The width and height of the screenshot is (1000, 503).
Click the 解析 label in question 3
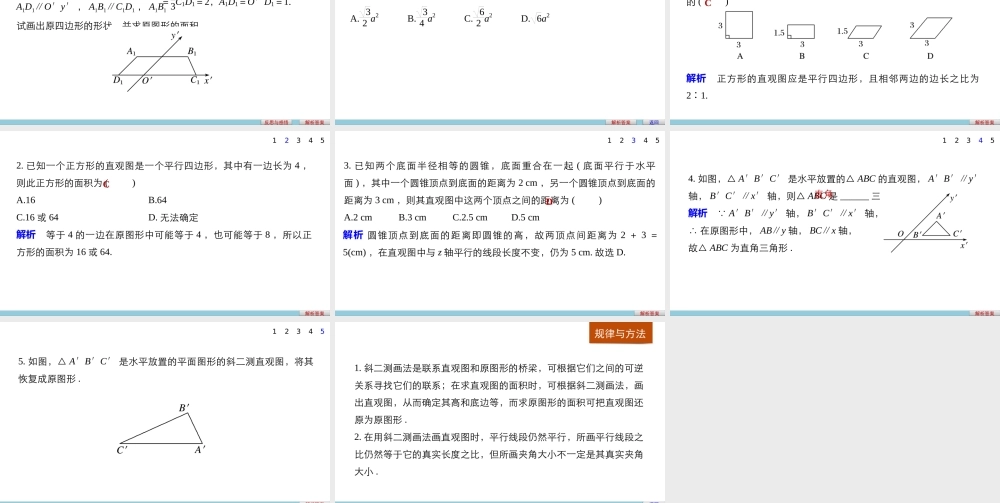[353, 235]
